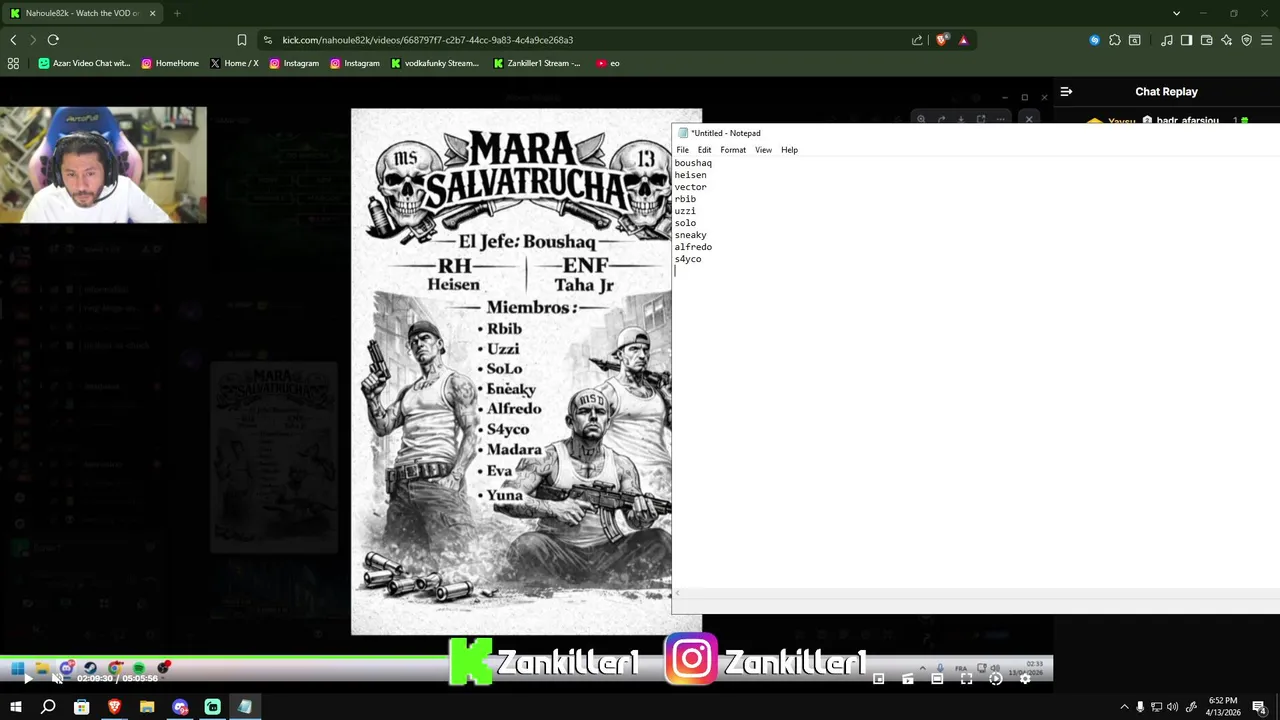The width and height of the screenshot is (1280, 720).
Task: Click the share icon in the address bar
Action: tap(917, 40)
